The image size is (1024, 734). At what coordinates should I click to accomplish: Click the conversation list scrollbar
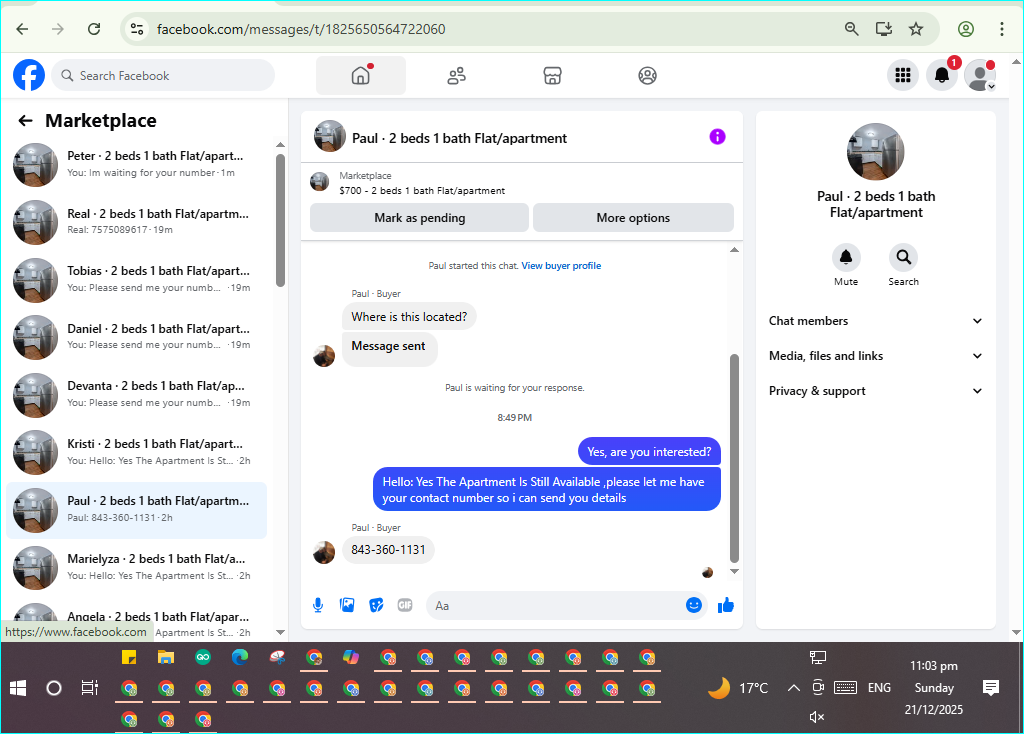pyautogui.click(x=280, y=220)
